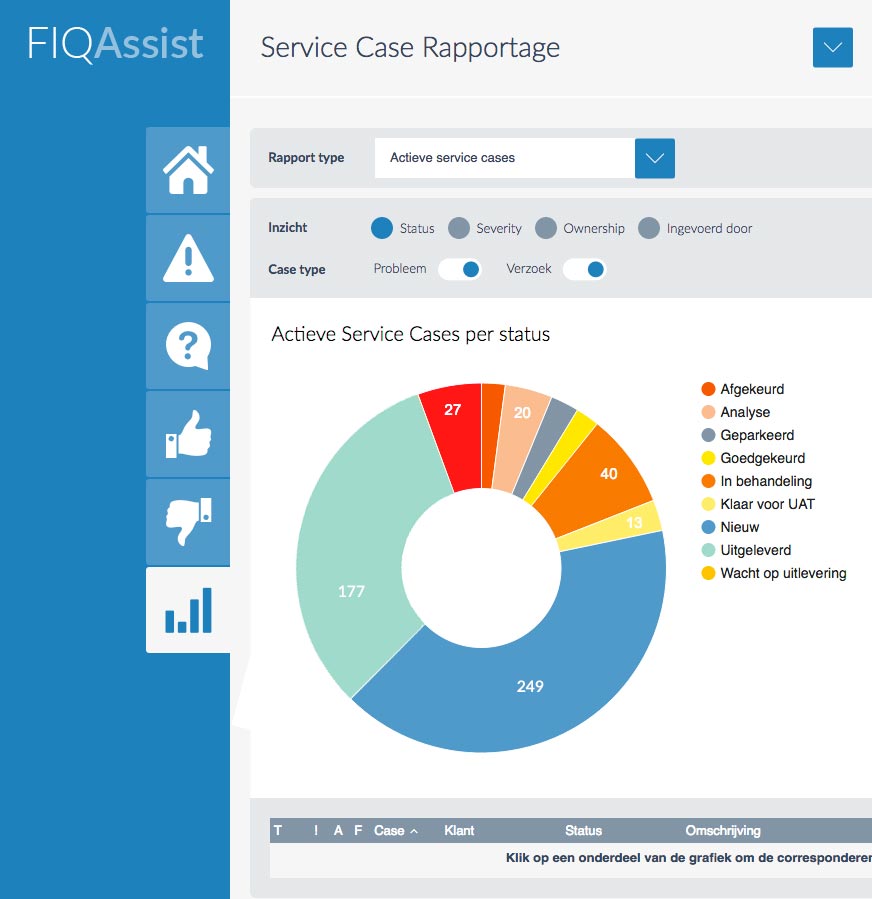Toggle the Verzoek case type switch

click(585, 269)
